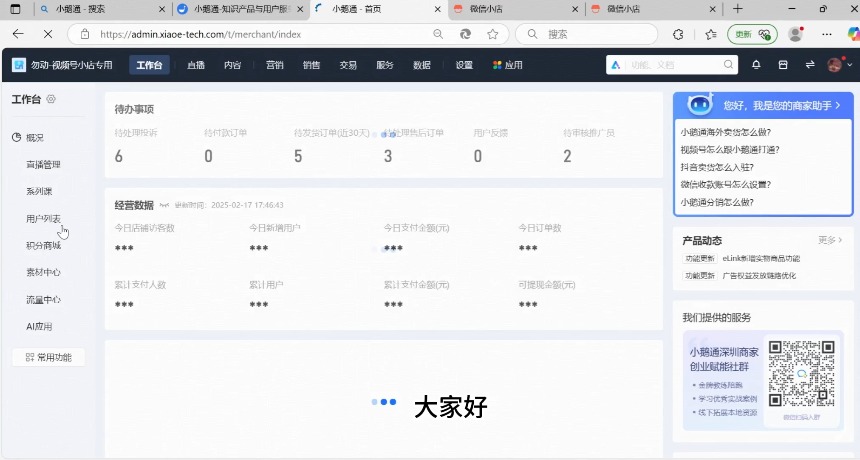Toggle visibility eye beside 经营数据

point(164,205)
